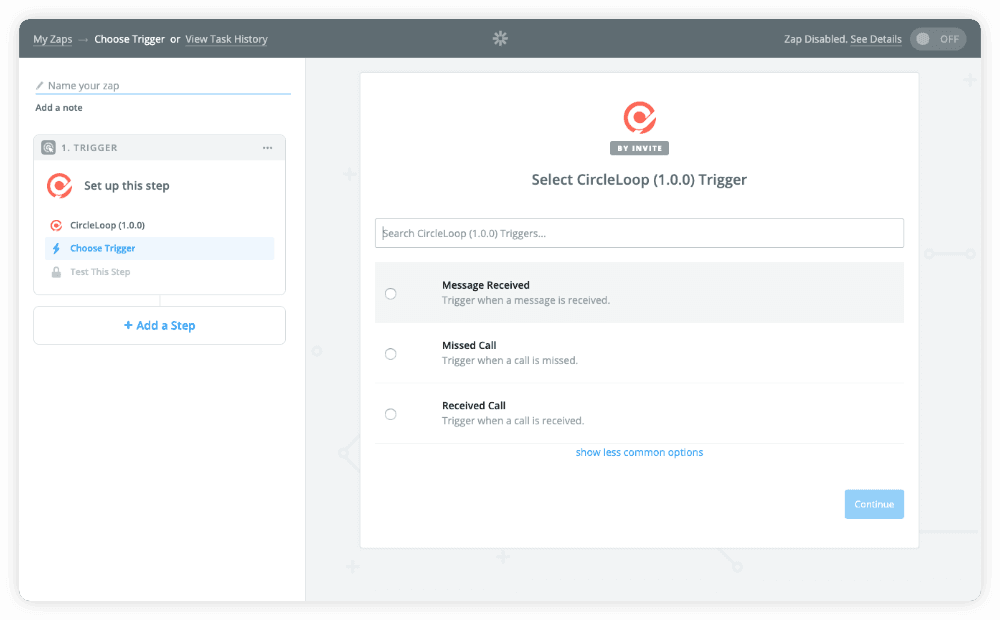Click the 'Message Received' trigger title
The height and width of the screenshot is (620, 1000).
point(486,285)
